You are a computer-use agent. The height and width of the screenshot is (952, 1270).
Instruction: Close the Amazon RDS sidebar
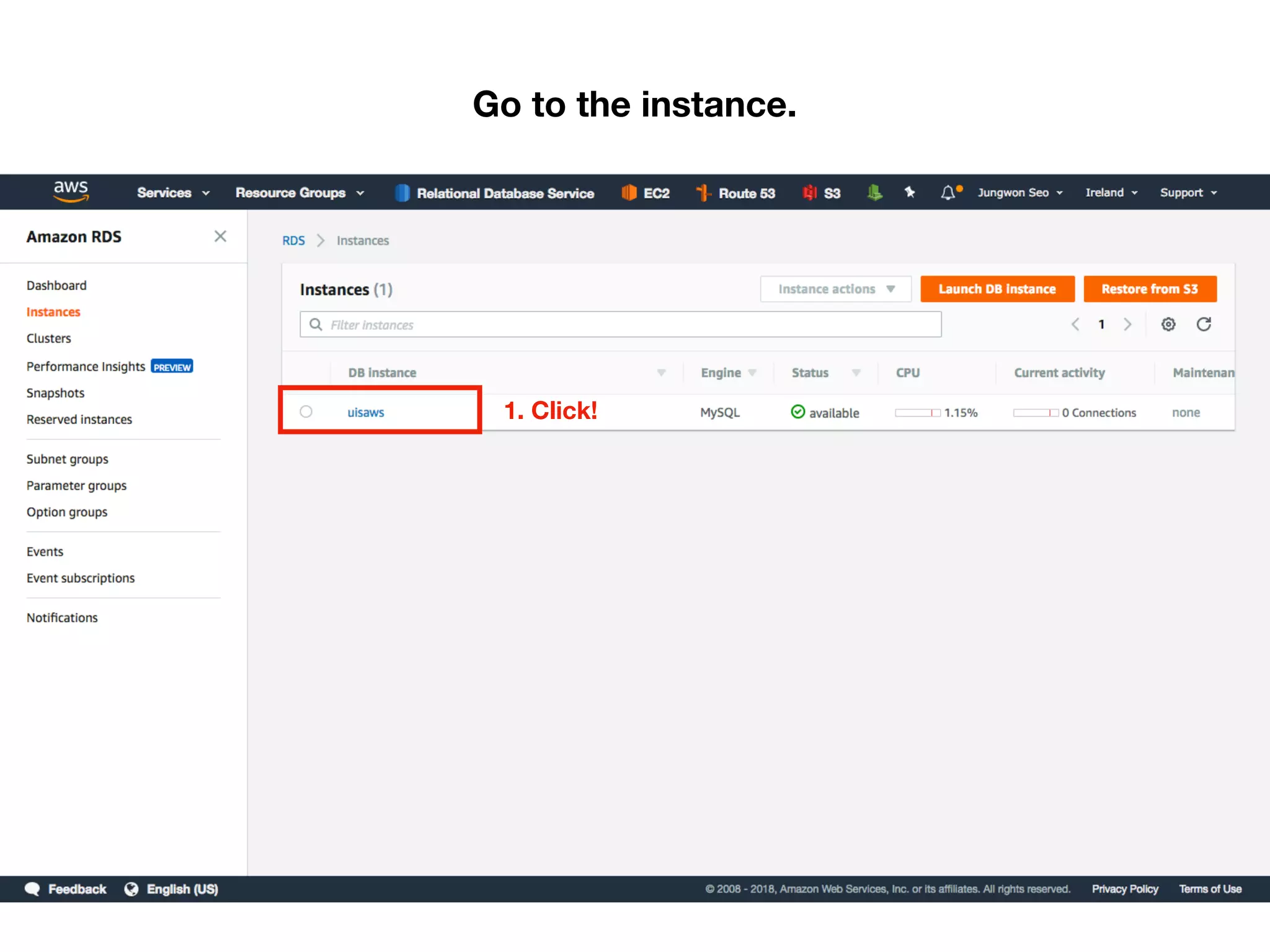tap(220, 236)
